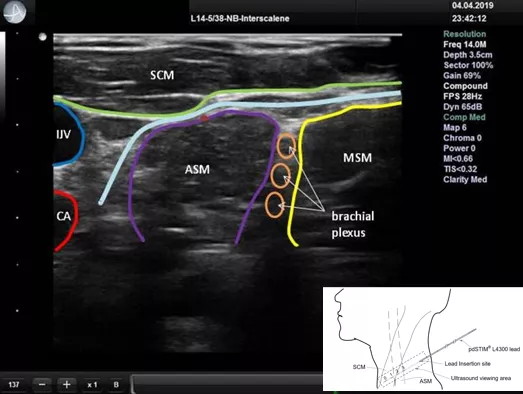Toggle the Clarity Med setting
The width and height of the screenshot is (523, 394).
tap(465, 179)
